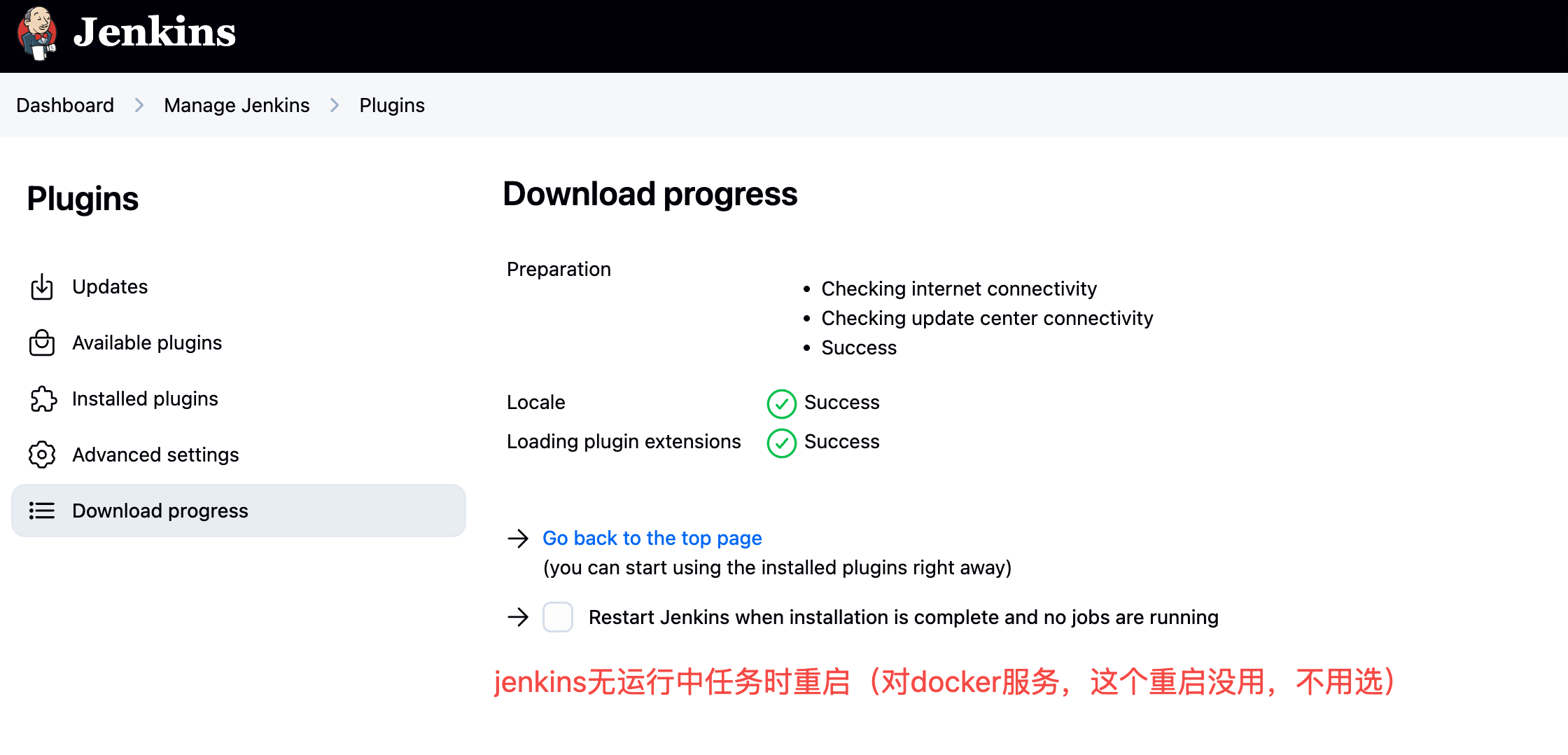Expand chevron after Dashboard breadcrumb
This screenshot has width=1568, height=755.
click(139, 105)
